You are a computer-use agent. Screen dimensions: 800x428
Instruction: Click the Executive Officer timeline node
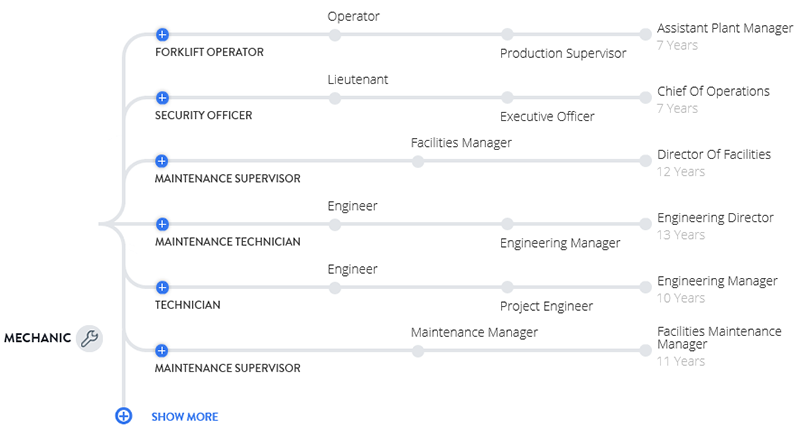click(507, 98)
